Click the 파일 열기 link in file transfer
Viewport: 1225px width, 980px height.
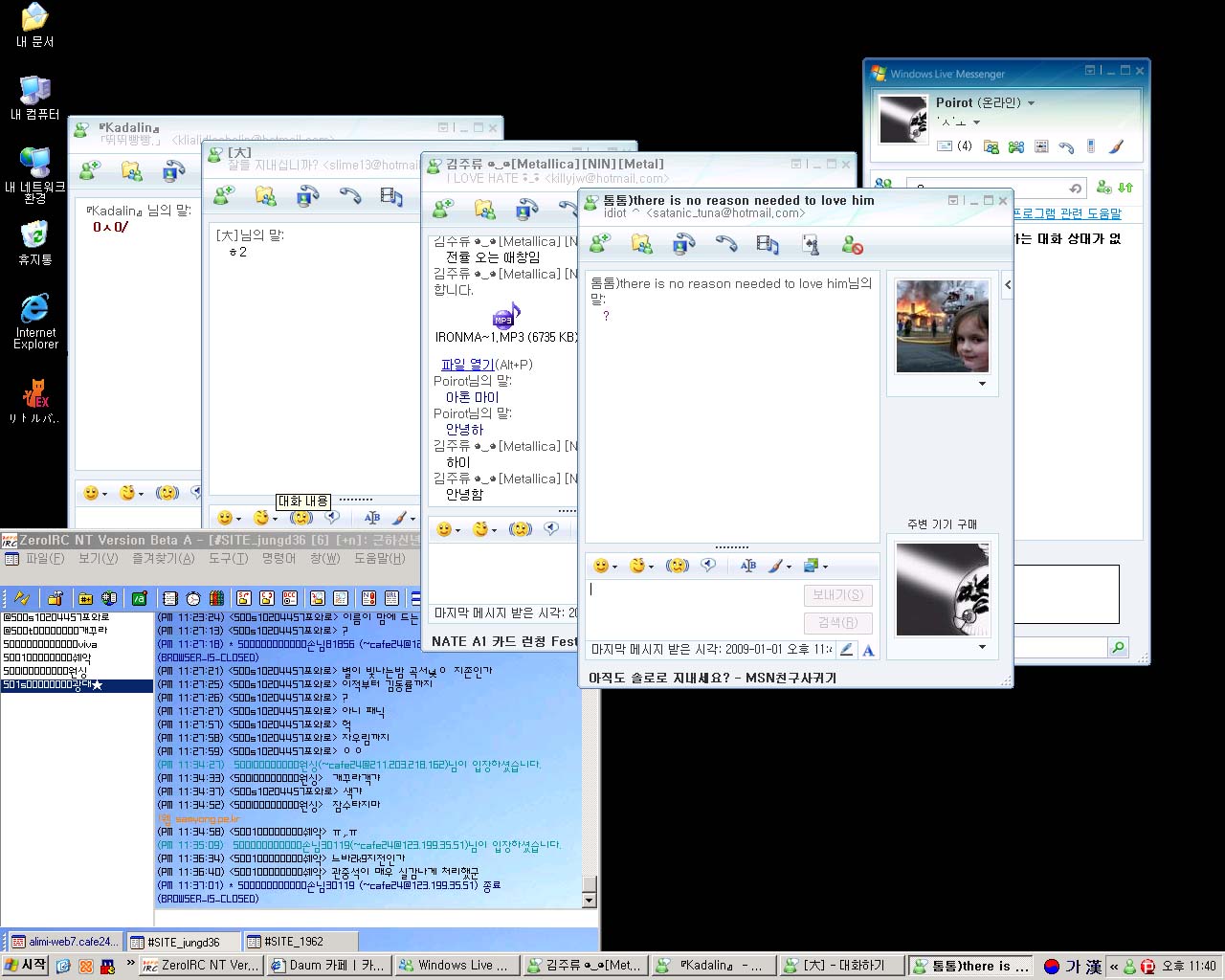coord(467,365)
